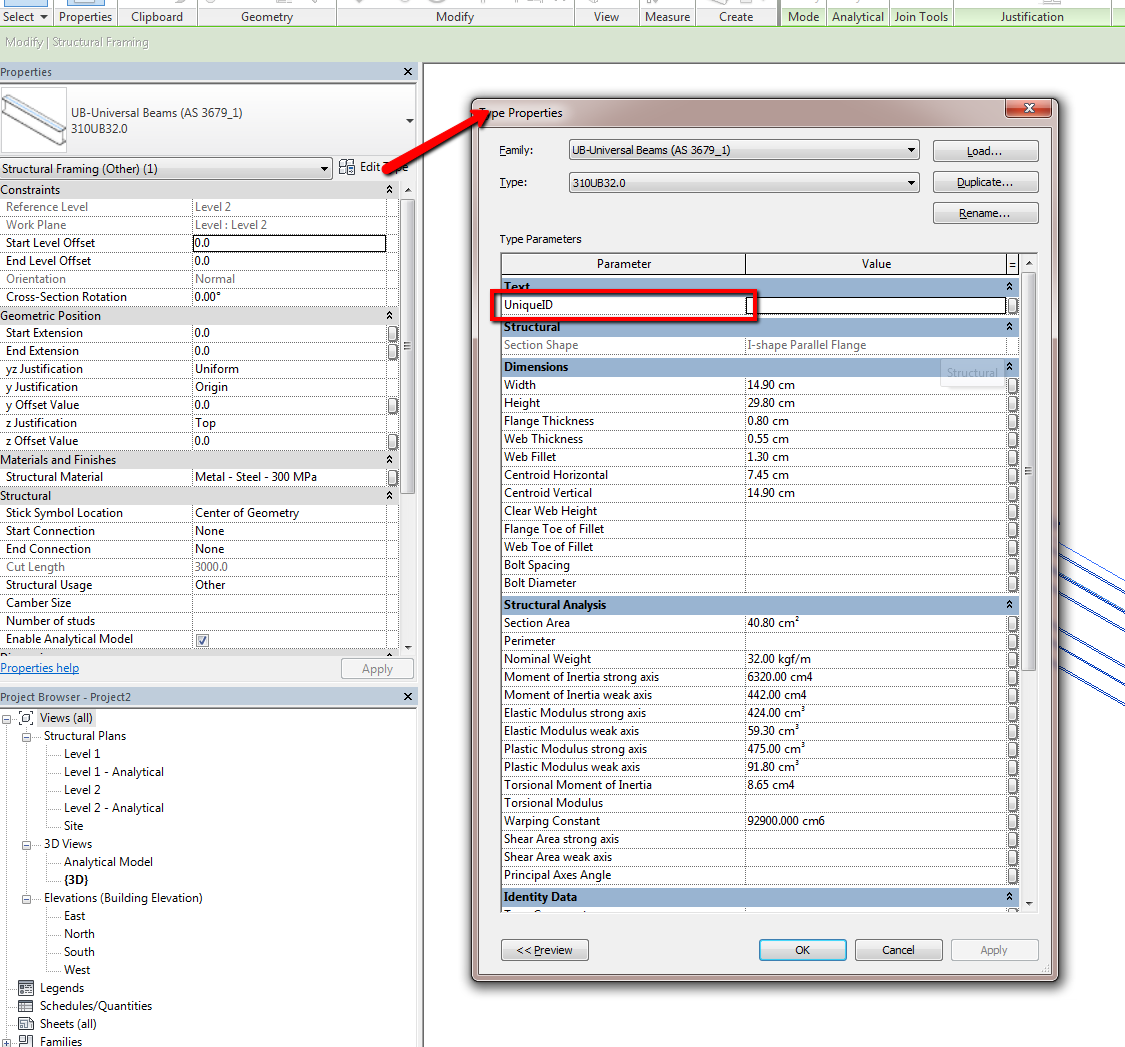
Task: Click Cancel in Type Properties dialog
Action: 898,950
